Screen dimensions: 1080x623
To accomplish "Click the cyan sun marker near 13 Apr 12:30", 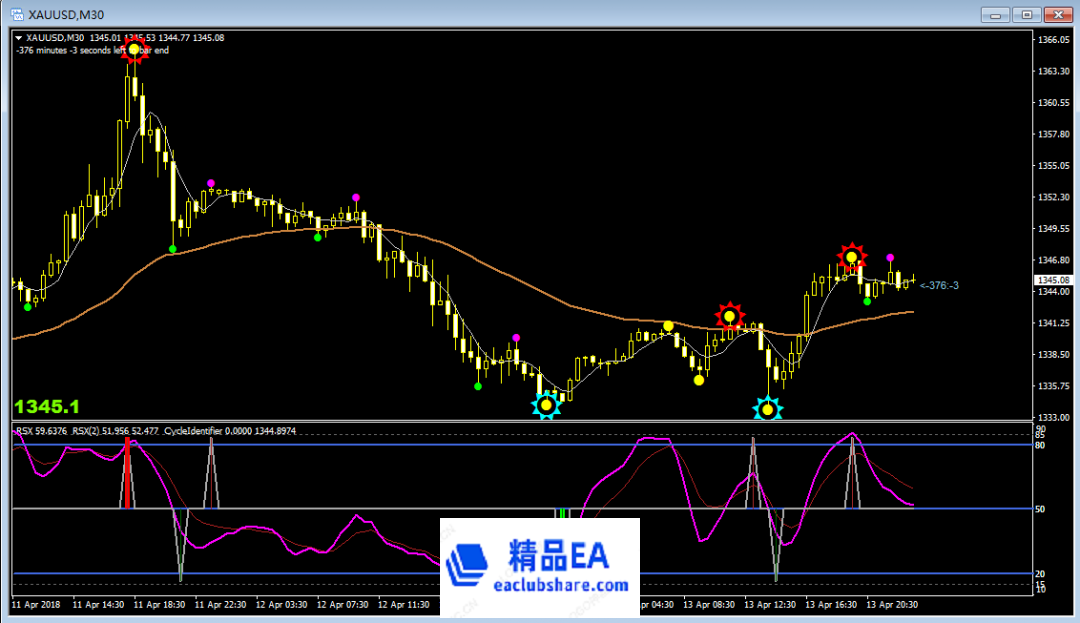I will coord(767,408).
